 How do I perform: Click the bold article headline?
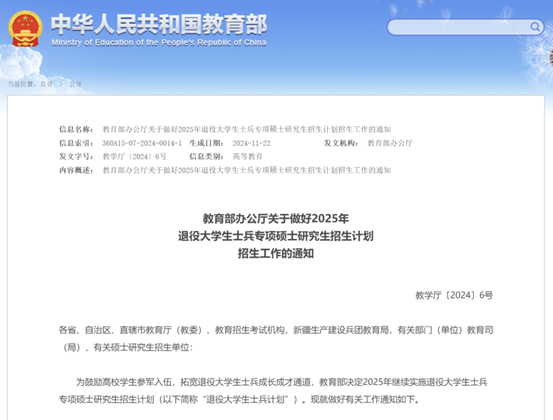[x=276, y=236]
